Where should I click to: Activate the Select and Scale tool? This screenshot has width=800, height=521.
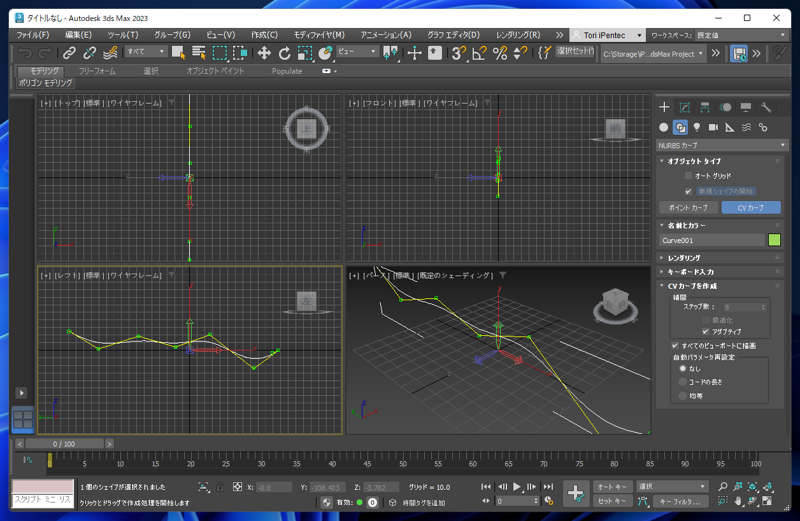(x=305, y=53)
